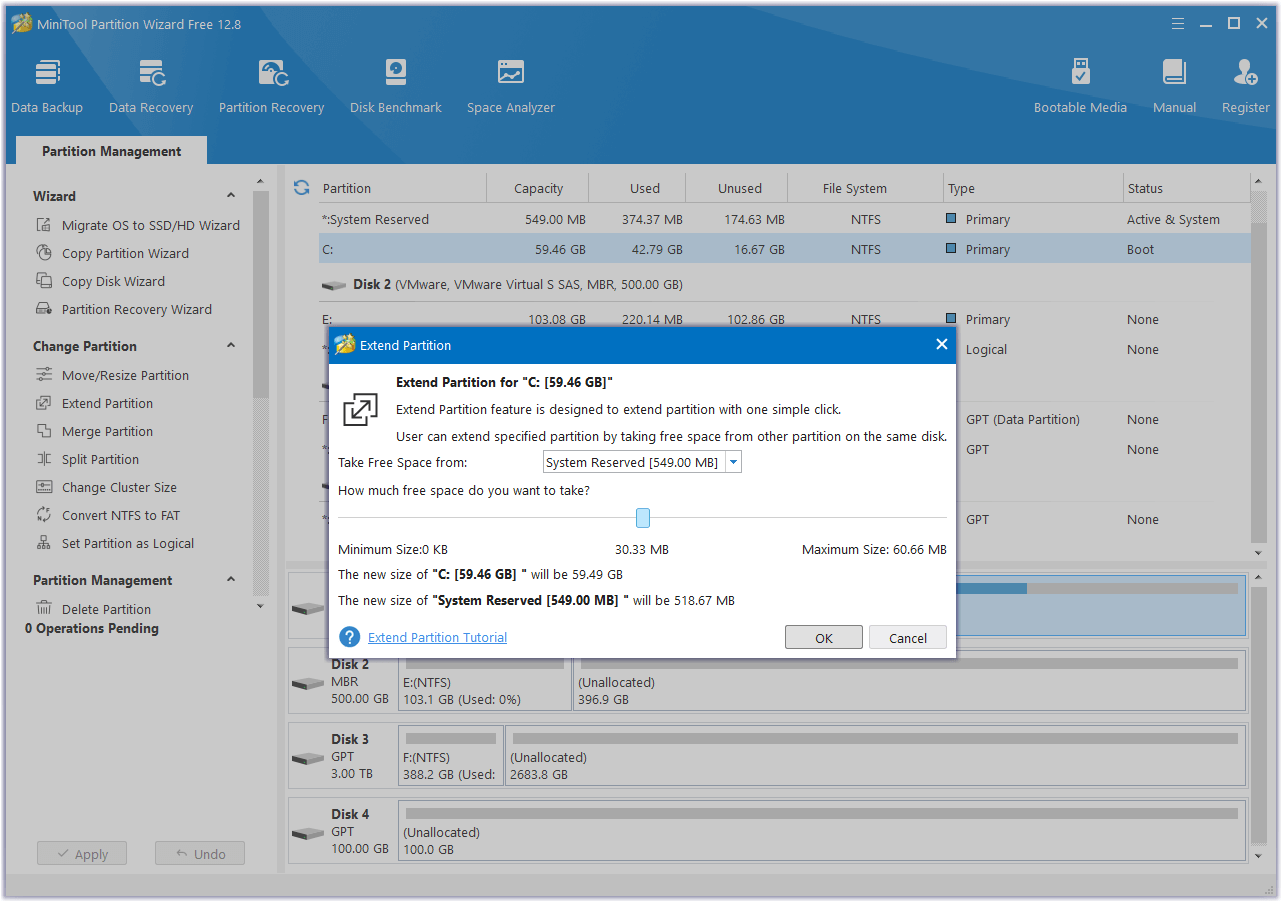
Task: Open Partition Recovery tool
Action: (272, 86)
